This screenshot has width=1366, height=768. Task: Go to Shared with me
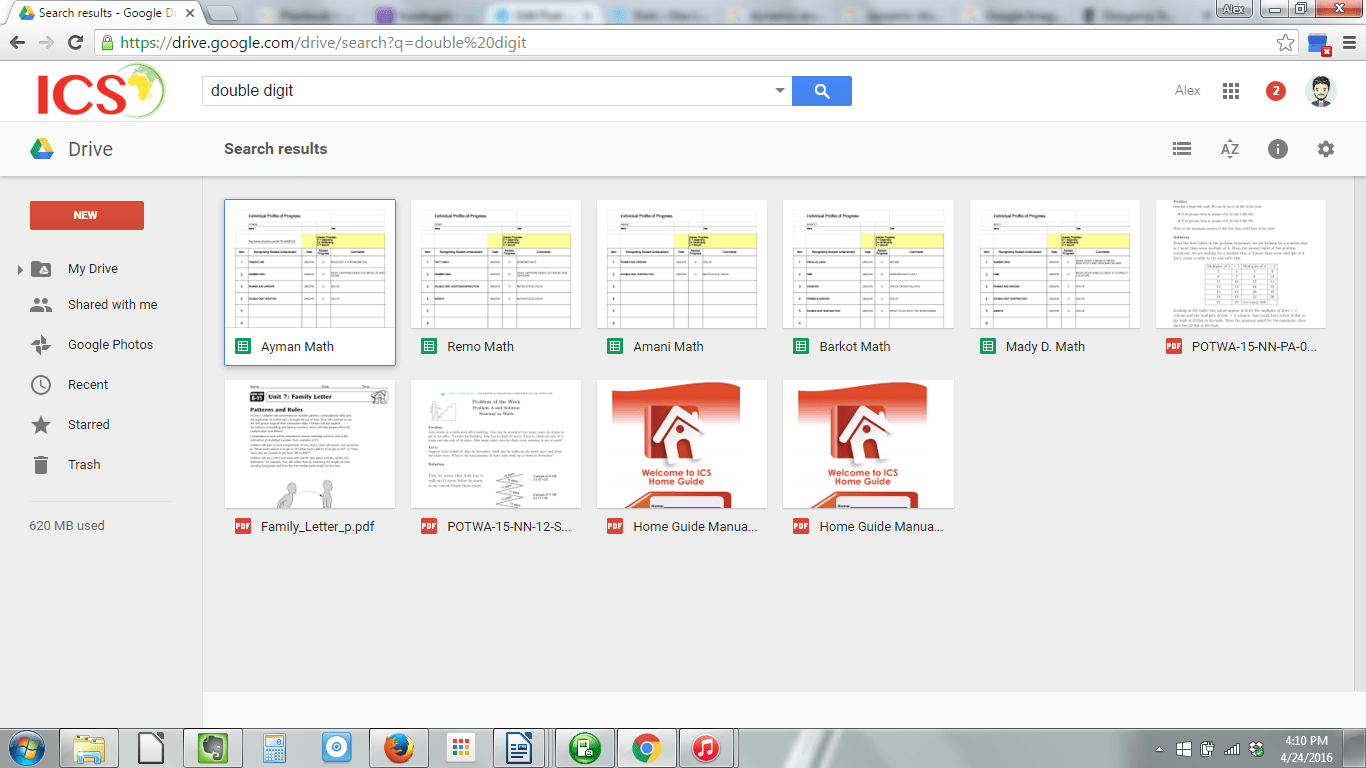(x=112, y=305)
